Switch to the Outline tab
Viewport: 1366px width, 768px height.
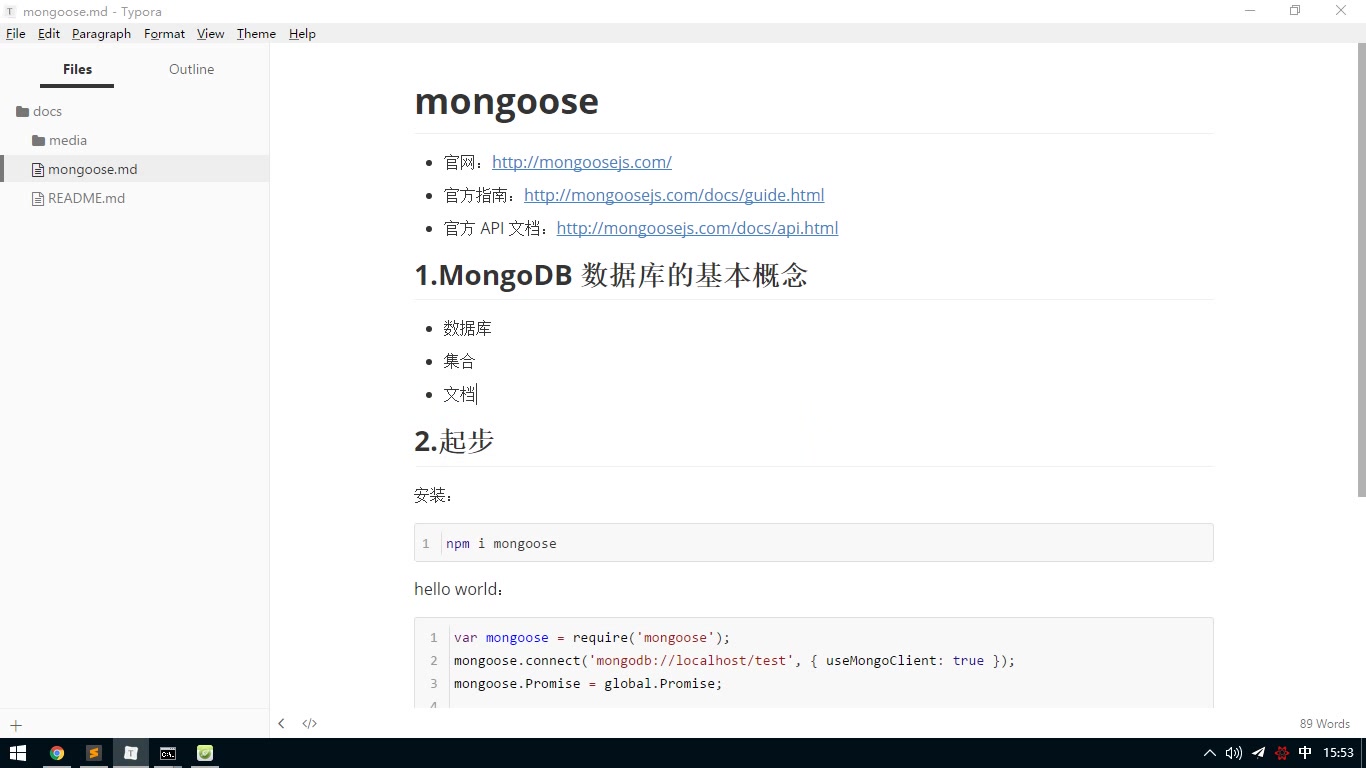[191, 69]
